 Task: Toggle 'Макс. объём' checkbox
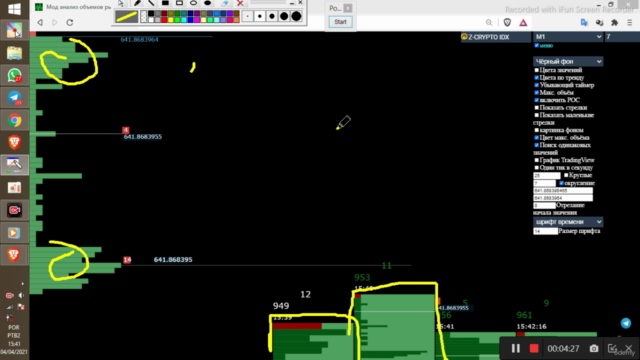point(537,93)
